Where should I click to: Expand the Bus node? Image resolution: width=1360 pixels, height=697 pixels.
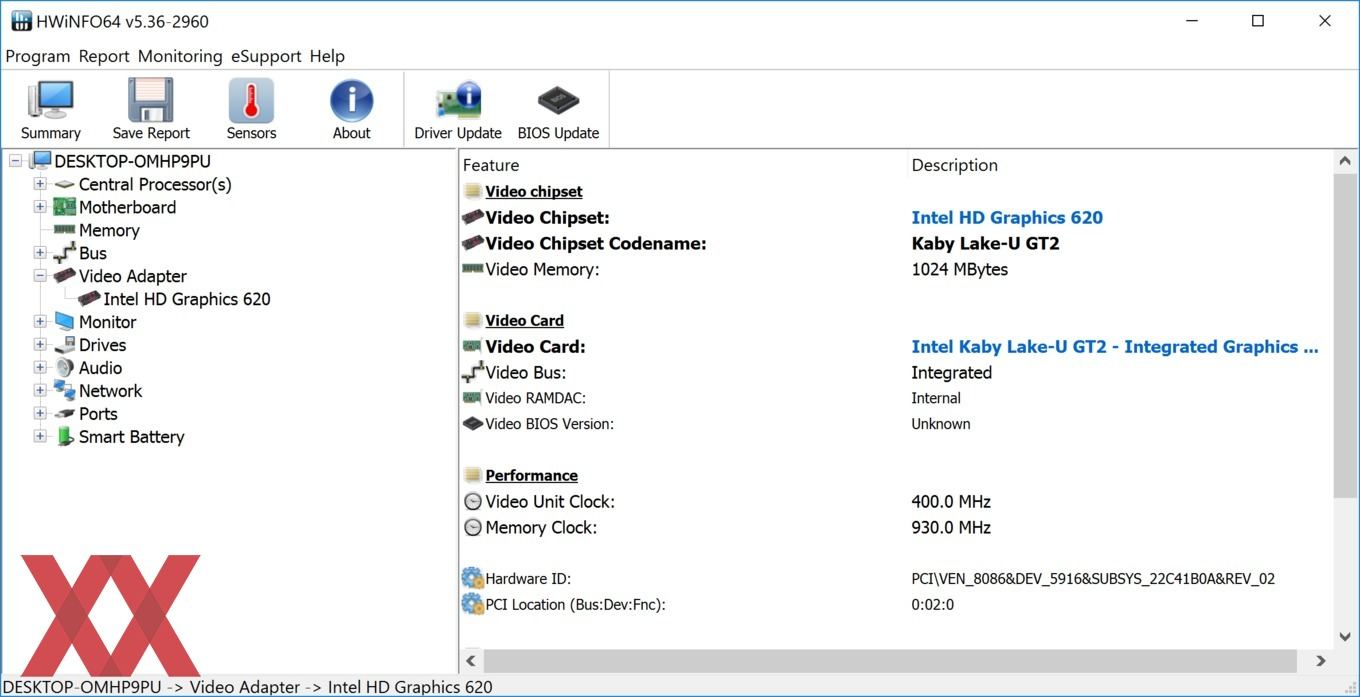40,253
